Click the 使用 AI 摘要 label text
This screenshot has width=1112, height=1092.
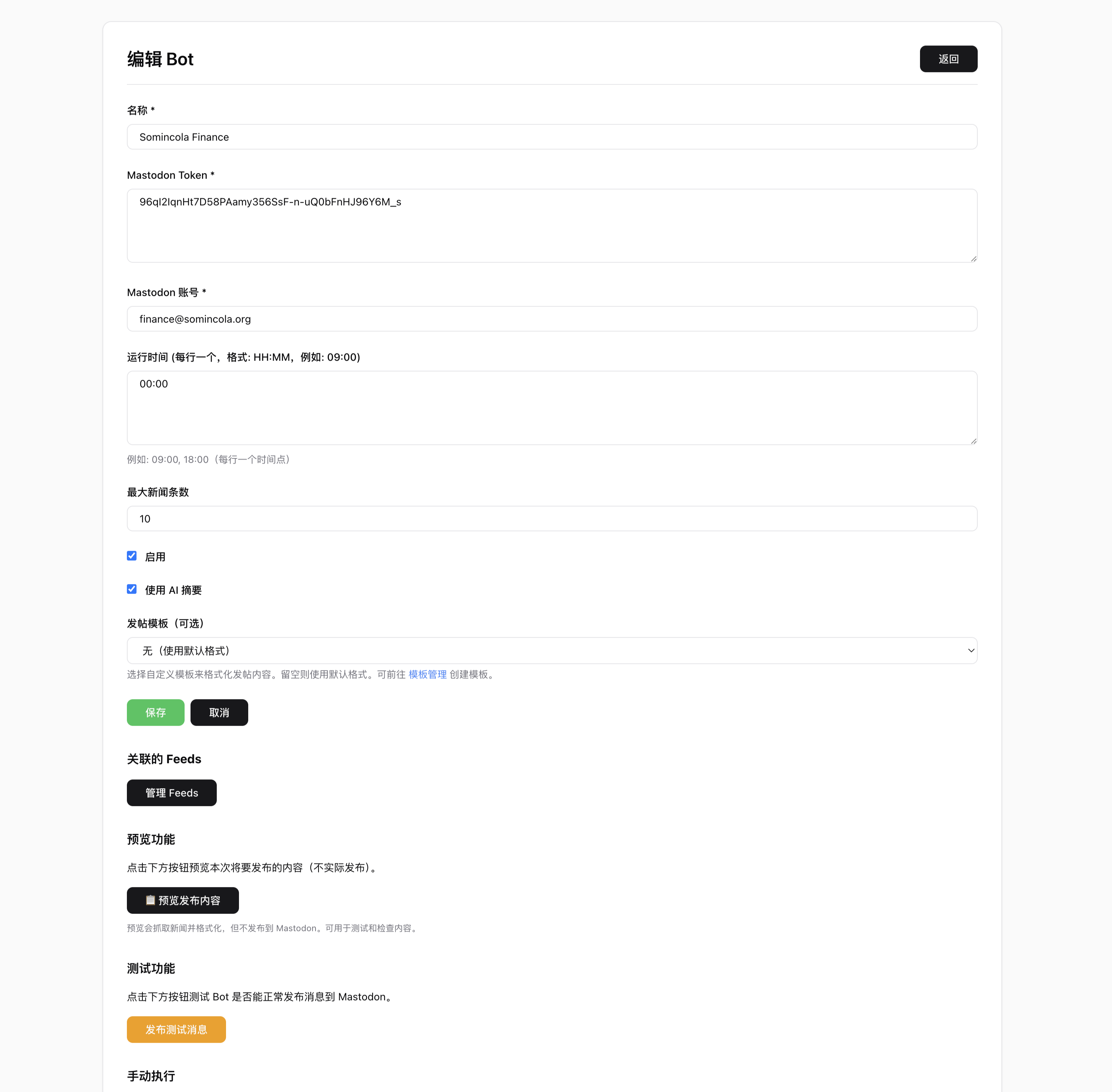point(173,590)
